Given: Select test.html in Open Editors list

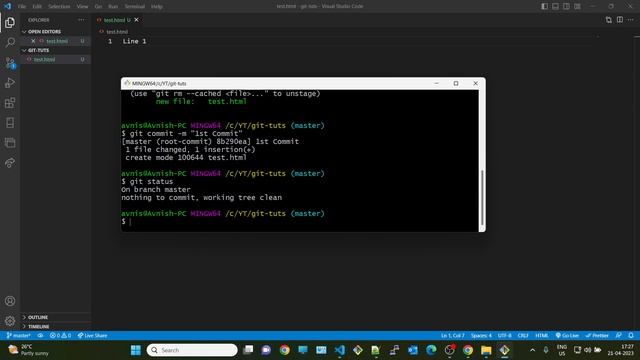Looking at the screenshot, I should [57, 41].
